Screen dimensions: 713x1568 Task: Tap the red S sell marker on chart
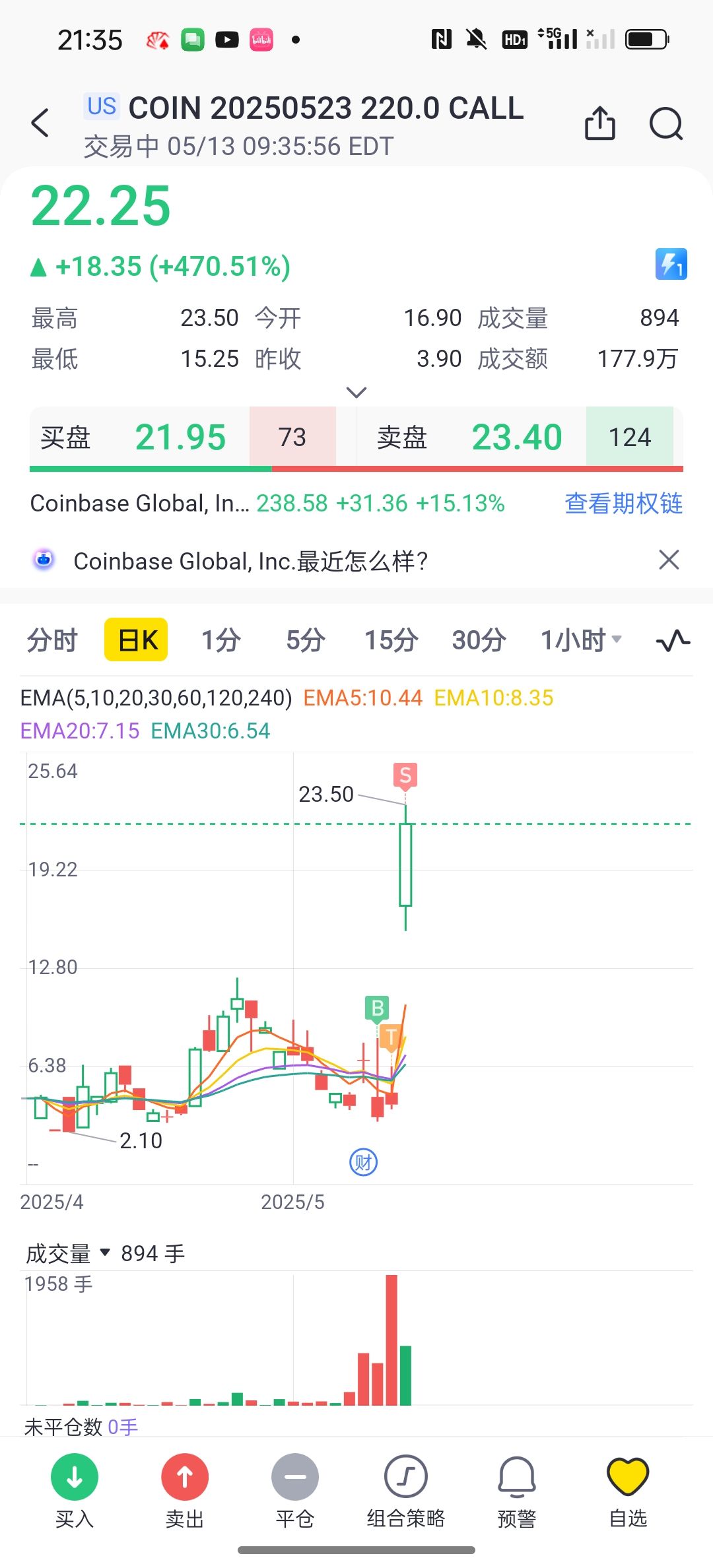(x=405, y=775)
